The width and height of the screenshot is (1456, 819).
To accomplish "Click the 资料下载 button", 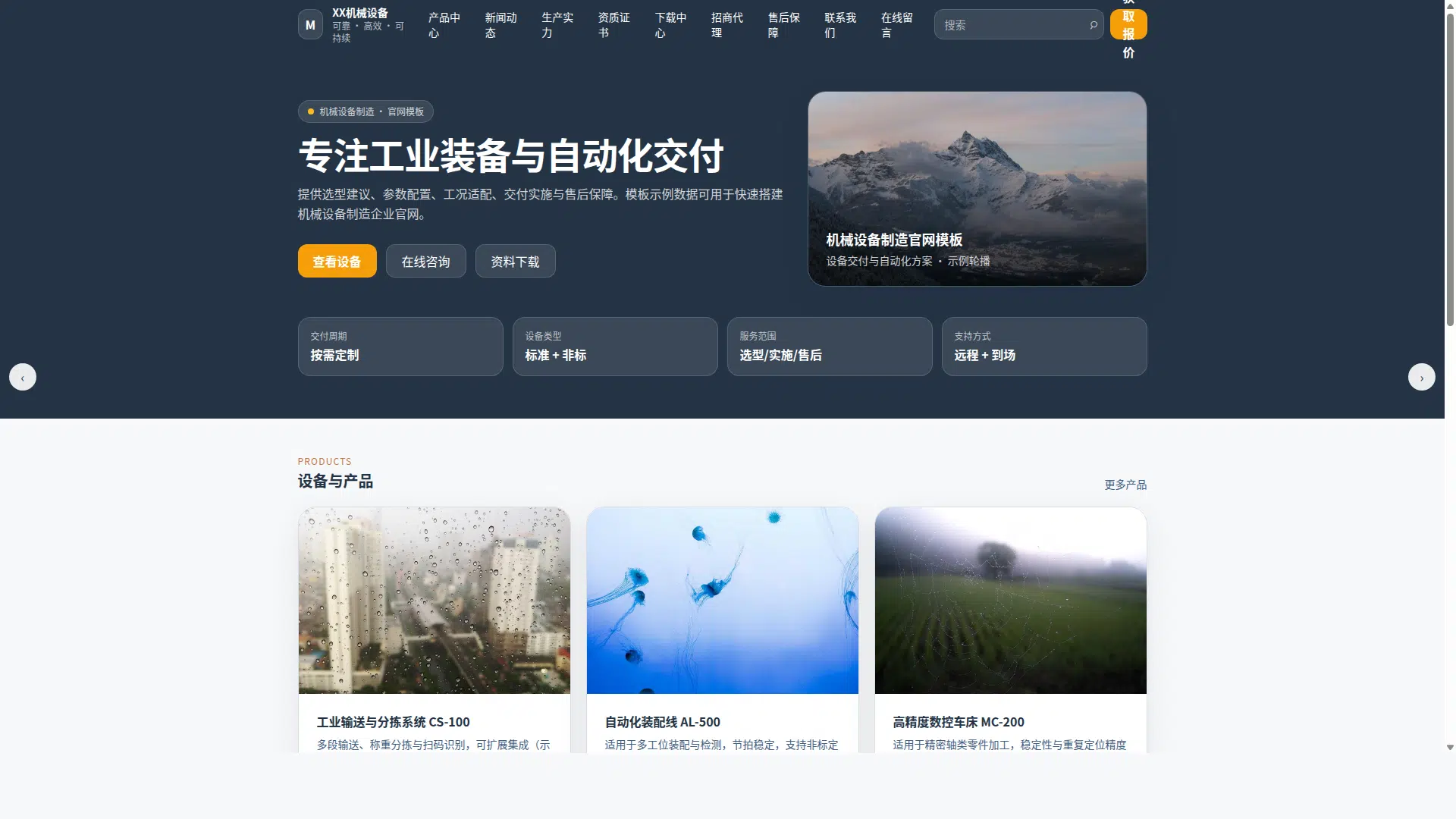I will (x=515, y=261).
